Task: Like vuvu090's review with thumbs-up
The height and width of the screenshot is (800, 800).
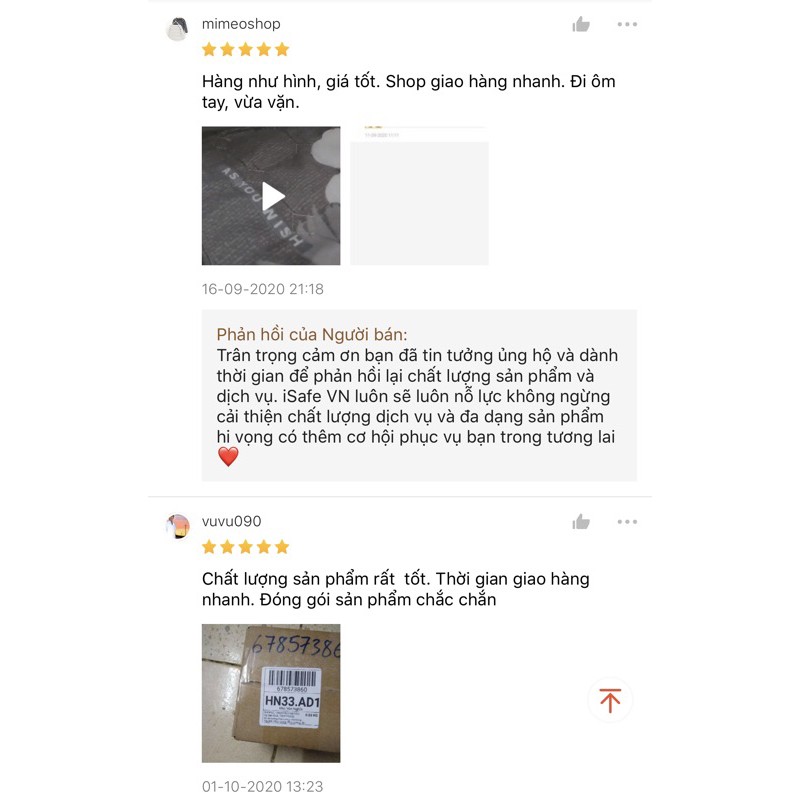Action: pyautogui.click(x=581, y=521)
